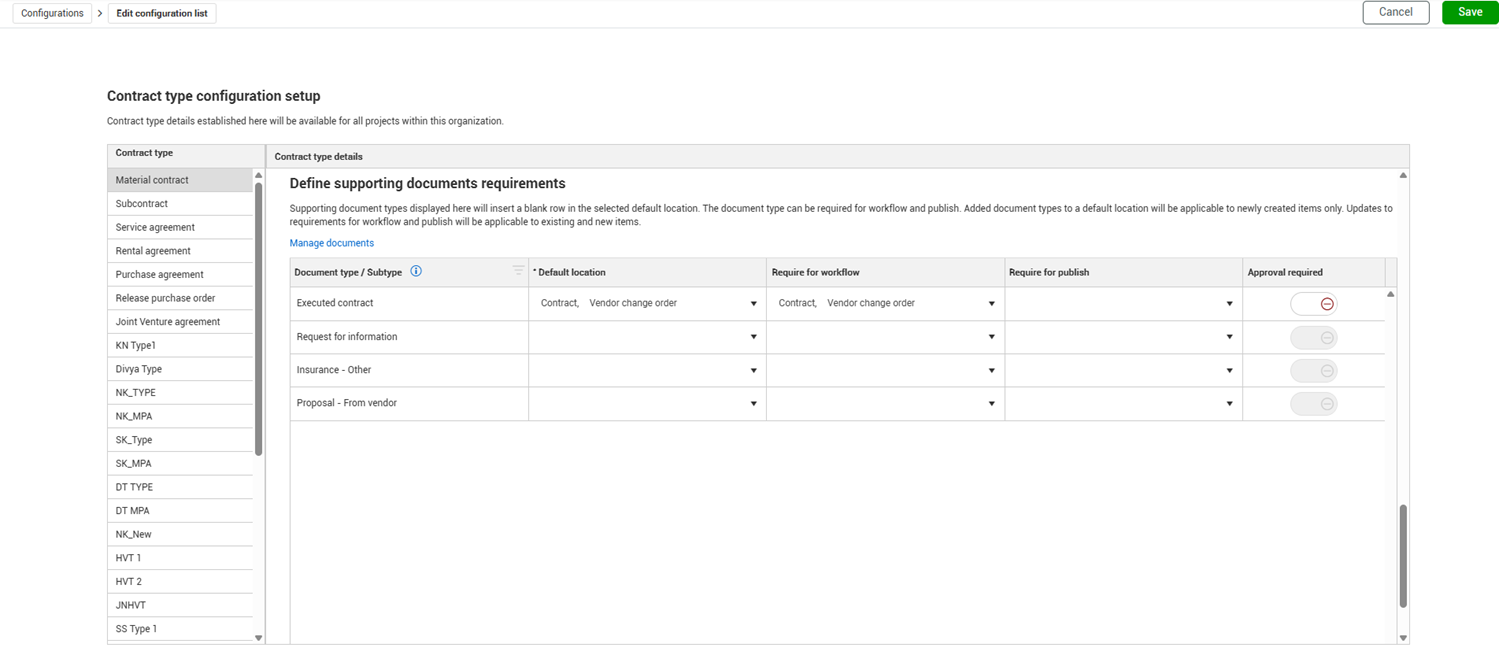
Task: Click the details panel scroll-up arrow
Action: [1403, 176]
